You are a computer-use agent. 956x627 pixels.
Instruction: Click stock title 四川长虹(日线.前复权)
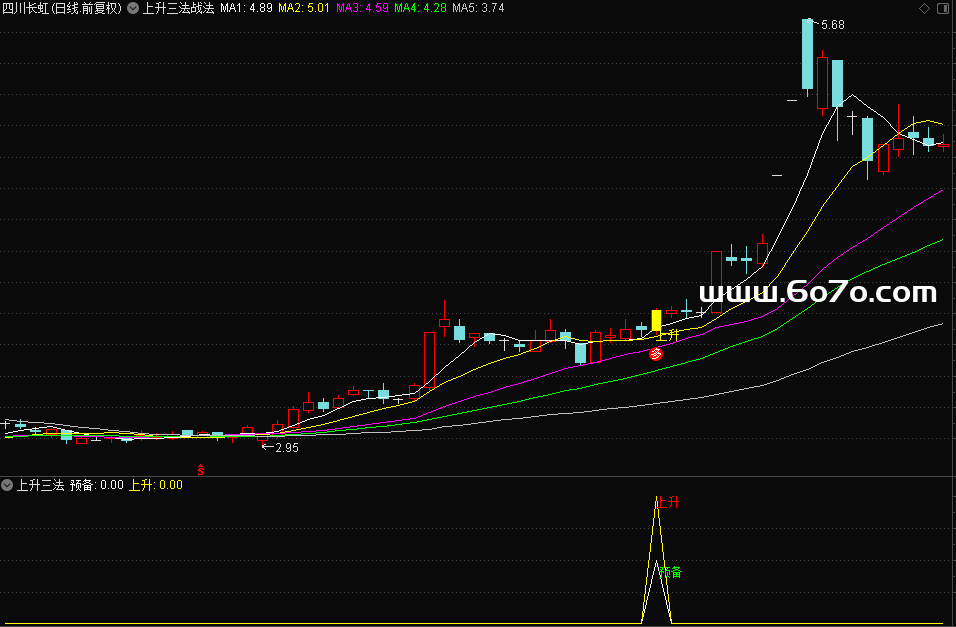pos(62,8)
